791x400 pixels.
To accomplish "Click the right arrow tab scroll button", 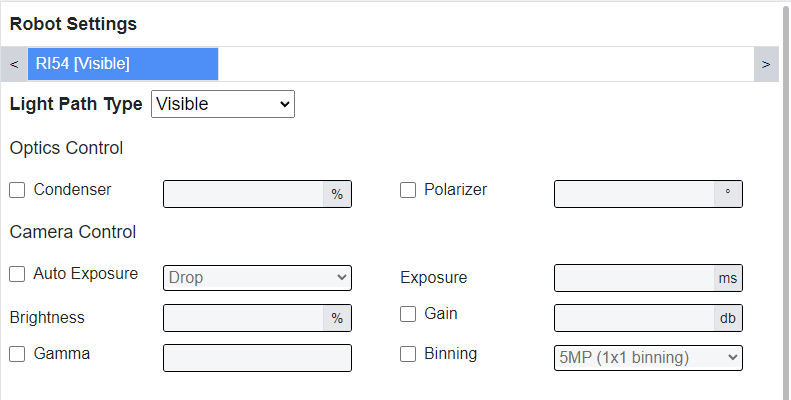I will click(x=766, y=64).
